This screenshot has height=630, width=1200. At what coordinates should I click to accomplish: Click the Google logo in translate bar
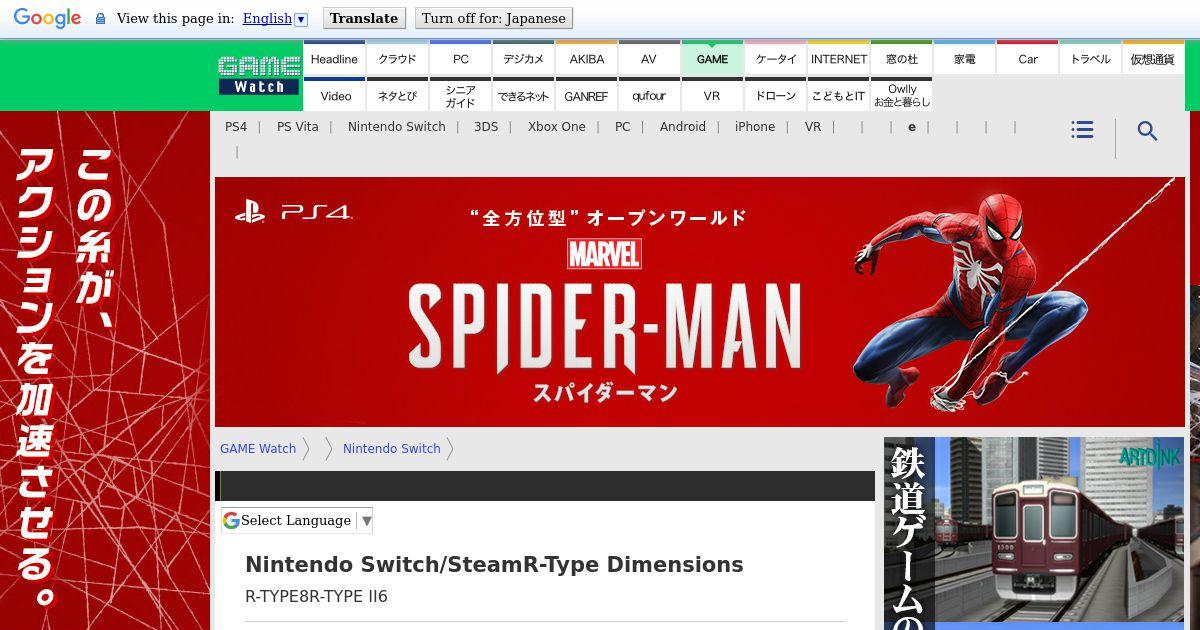click(x=47, y=18)
